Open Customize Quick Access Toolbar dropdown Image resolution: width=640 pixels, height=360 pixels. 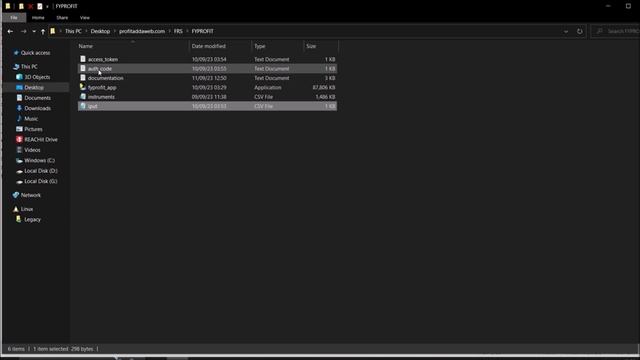tap(47, 7)
